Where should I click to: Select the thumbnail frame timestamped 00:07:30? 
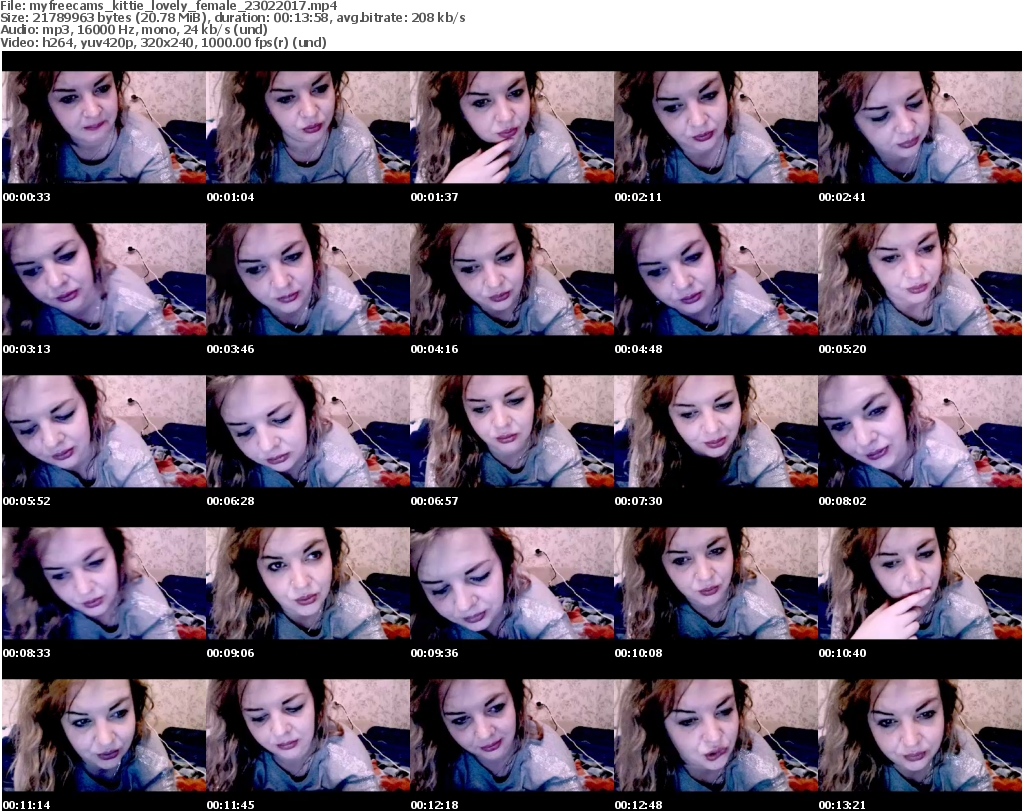pyautogui.click(x=716, y=432)
